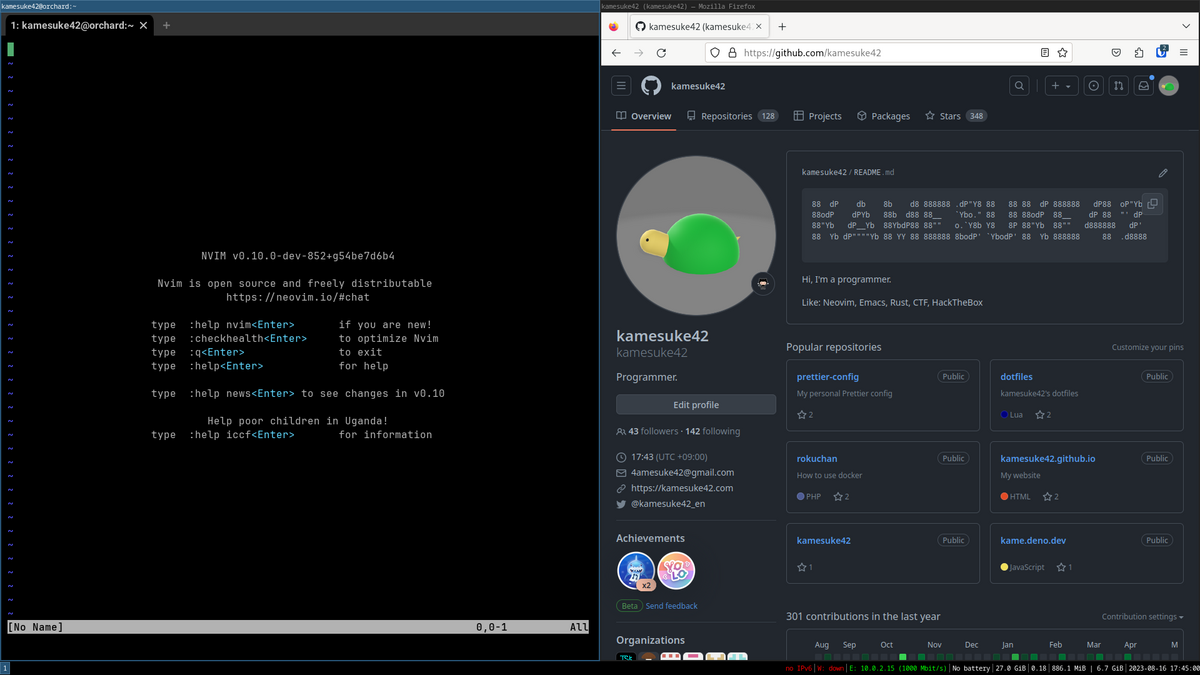The image size is (1200, 675).
Task: Click the README.md file name link
Action: click(873, 173)
